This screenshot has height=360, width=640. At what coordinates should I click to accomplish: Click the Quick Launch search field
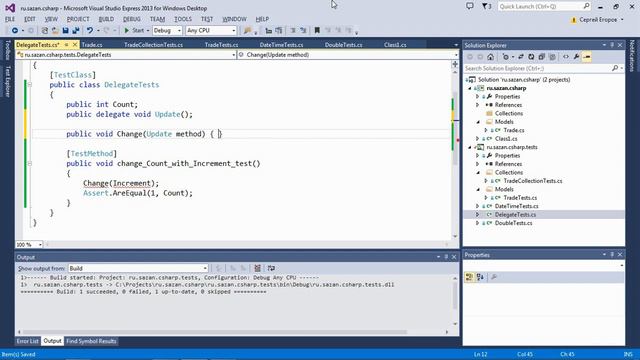[x=544, y=6]
